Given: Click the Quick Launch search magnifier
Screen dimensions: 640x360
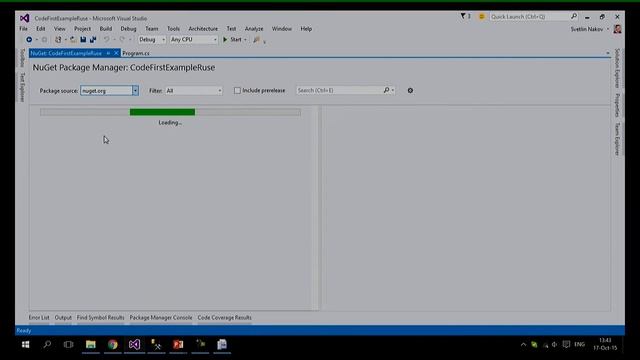Looking at the screenshot, I should click(574, 16).
